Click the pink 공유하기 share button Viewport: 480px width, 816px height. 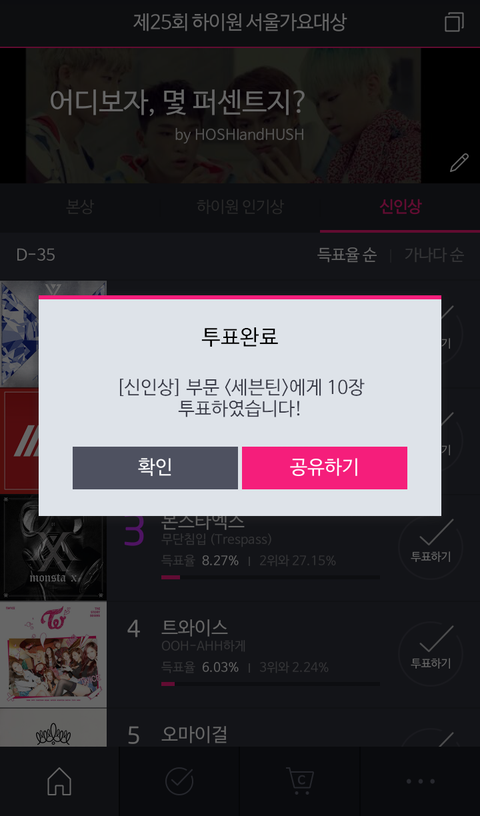pyautogui.click(x=324, y=467)
